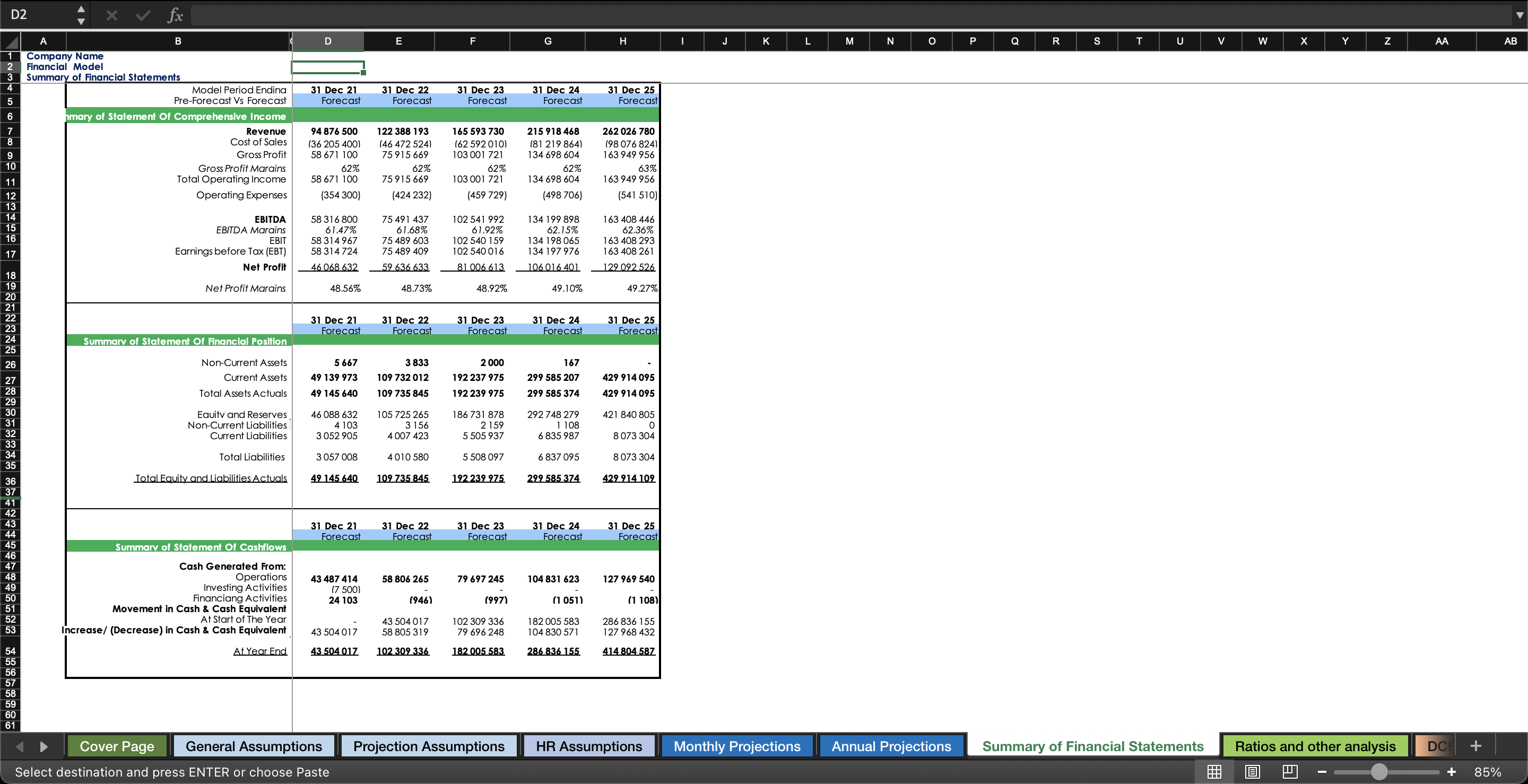Screen dimensions: 1528x784
Task: Click the zoom out (−) button
Action: 1322,772
